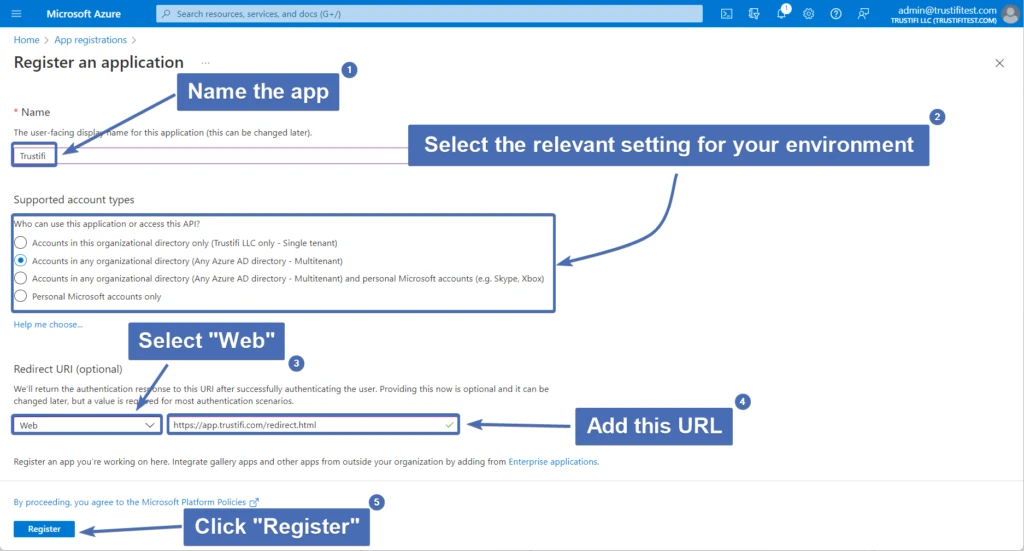1024x551 pixels.
Task: Click Microsoft Azure portal title
Action: 84,14
